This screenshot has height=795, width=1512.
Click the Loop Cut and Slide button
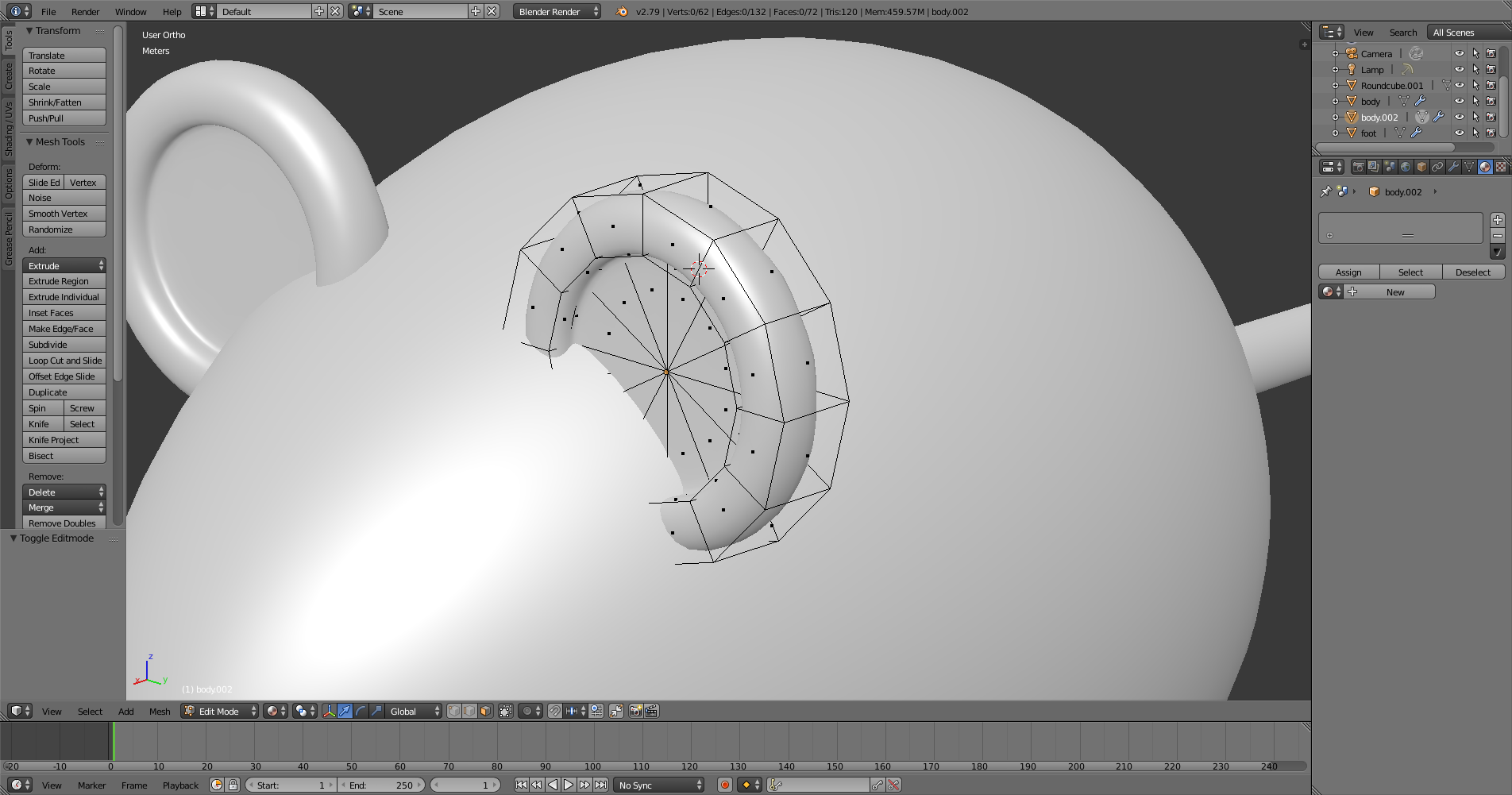click(x=64, y=361)
